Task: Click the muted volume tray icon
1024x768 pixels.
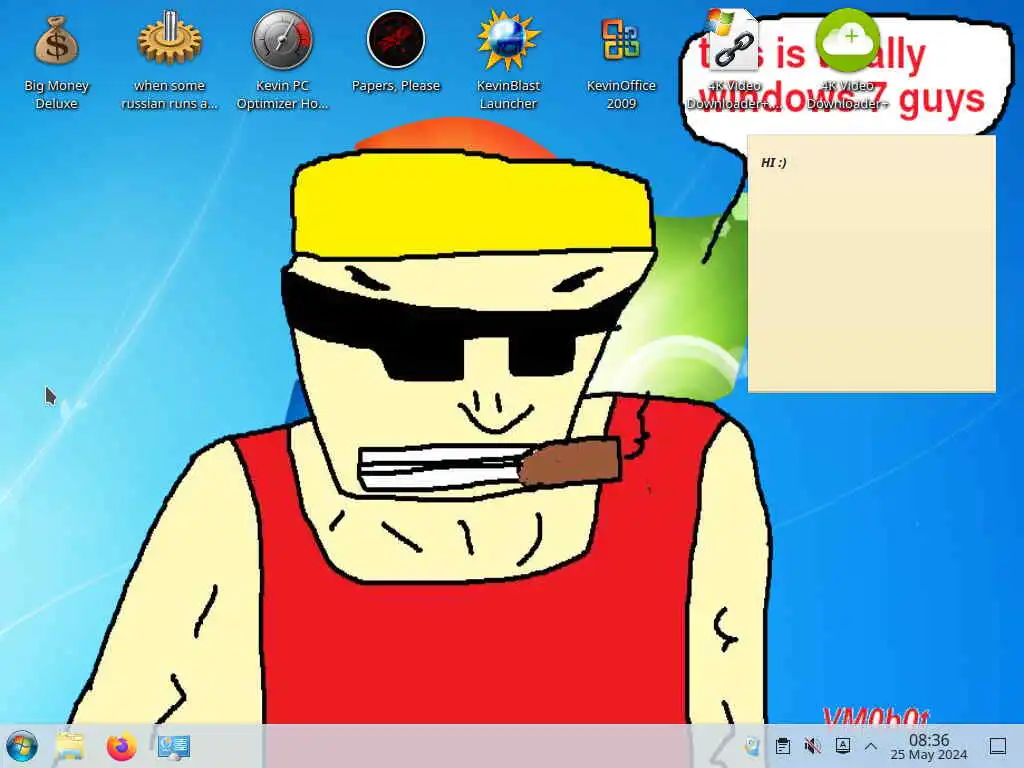Action: click(812, 746)
